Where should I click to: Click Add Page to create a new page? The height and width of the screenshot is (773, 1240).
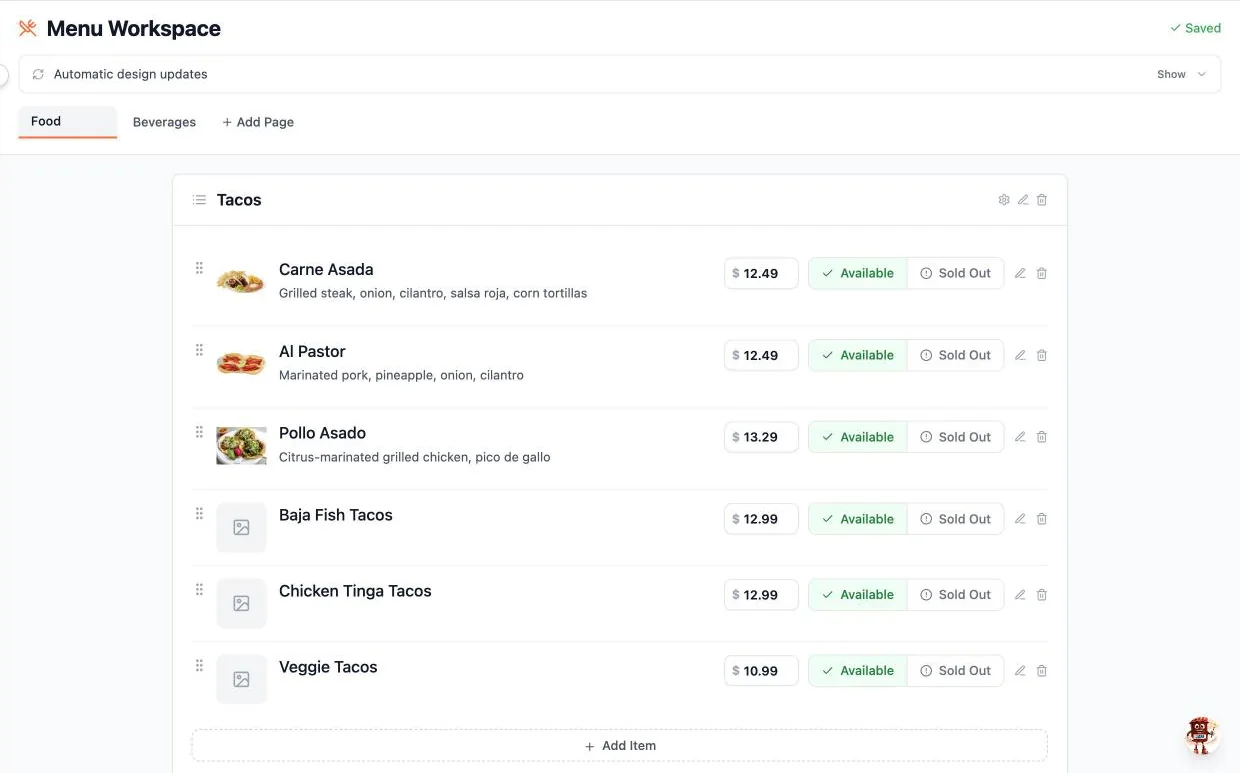pos(258,122)
